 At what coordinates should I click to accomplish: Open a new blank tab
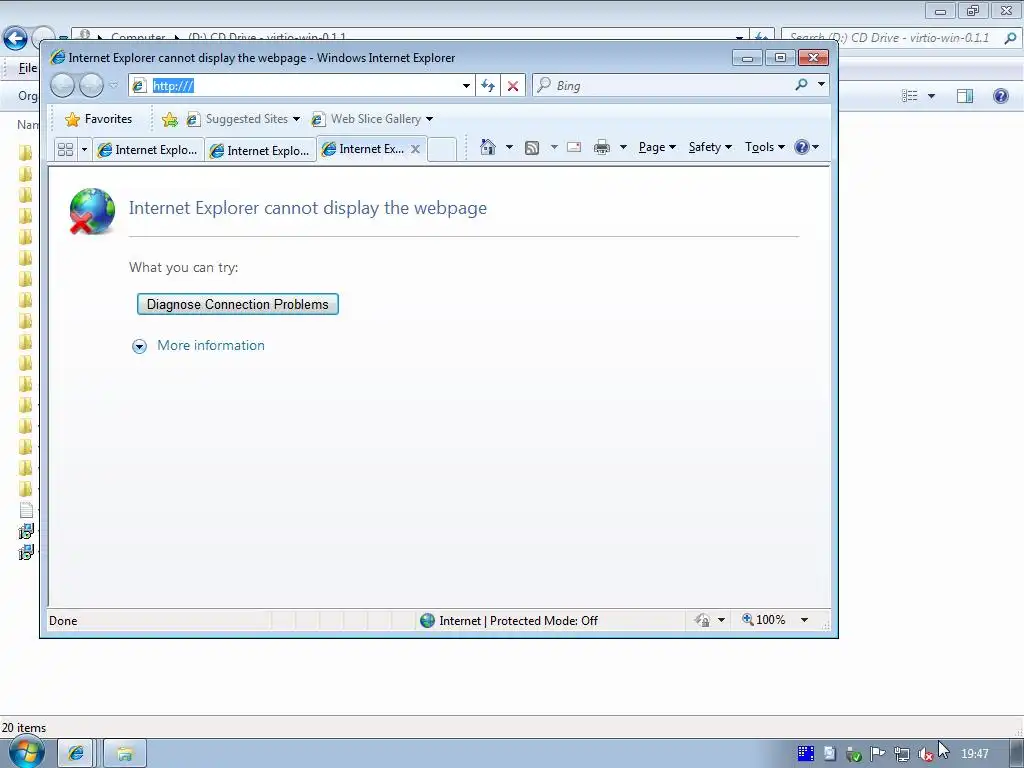(x=442, y=149)
